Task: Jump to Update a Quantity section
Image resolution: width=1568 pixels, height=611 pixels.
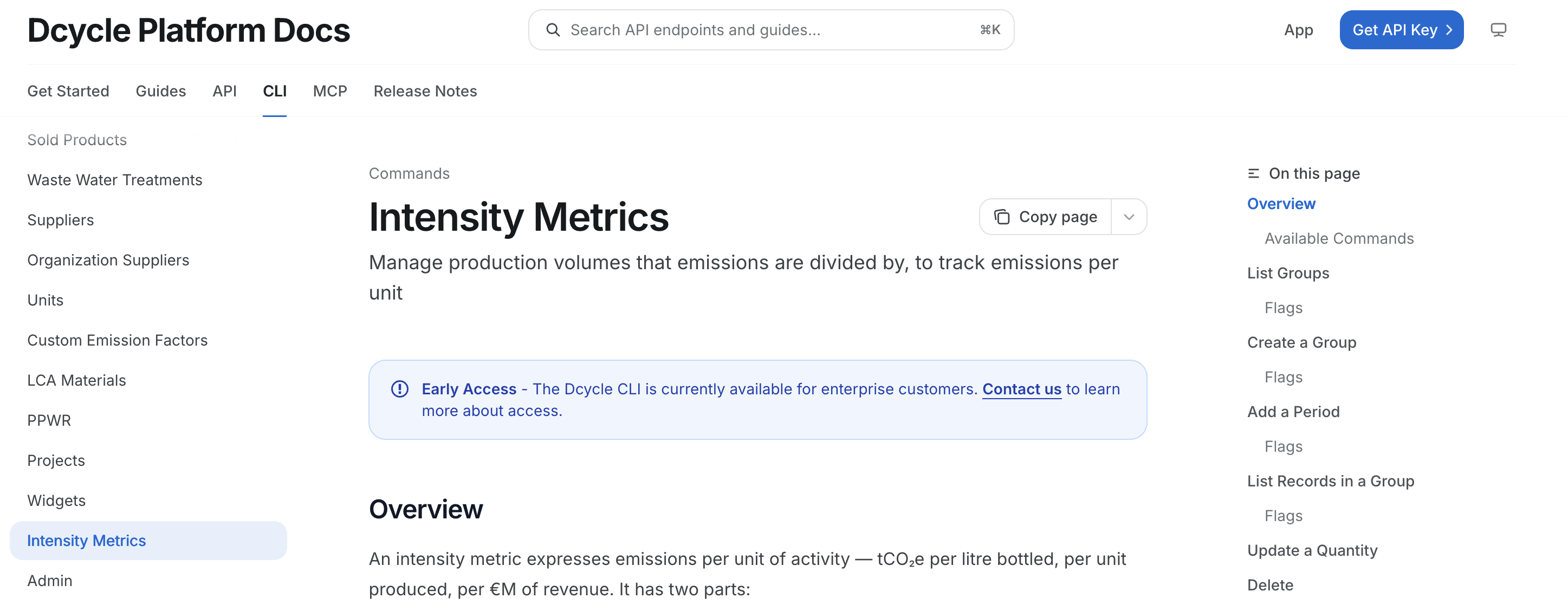Action: [1312, 551]
